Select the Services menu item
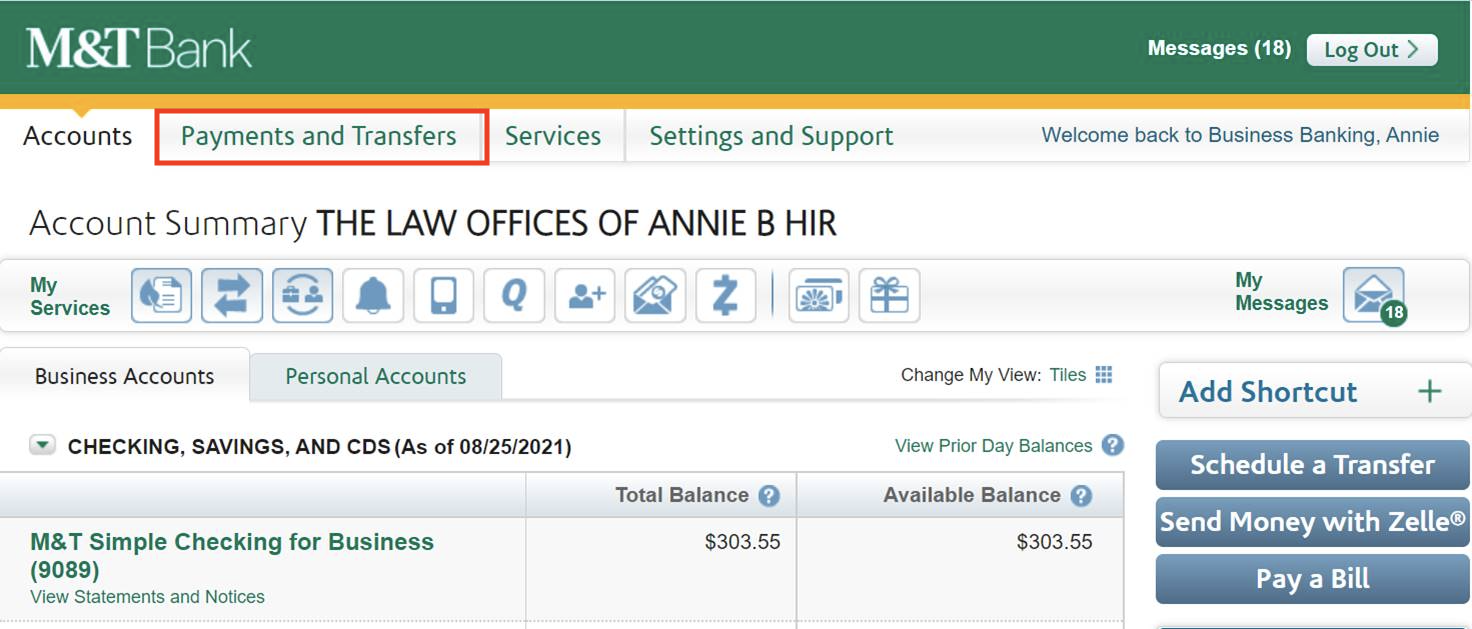Viewport: 1472px width, 629px height. pyautogui.click(x=554, y=135)
